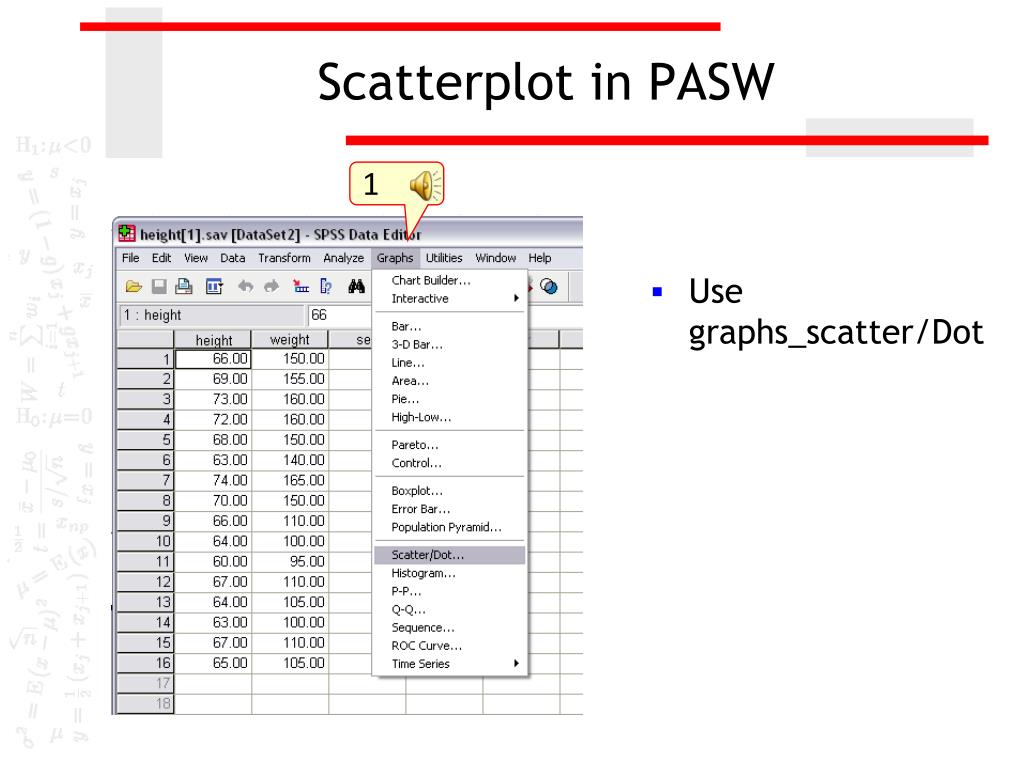The width and height of the screenshot is (1024, 768).
Task: Choose Scatter/Dot... in the Graphs menu
Action: pyautogui.click(x=449, y=555)
